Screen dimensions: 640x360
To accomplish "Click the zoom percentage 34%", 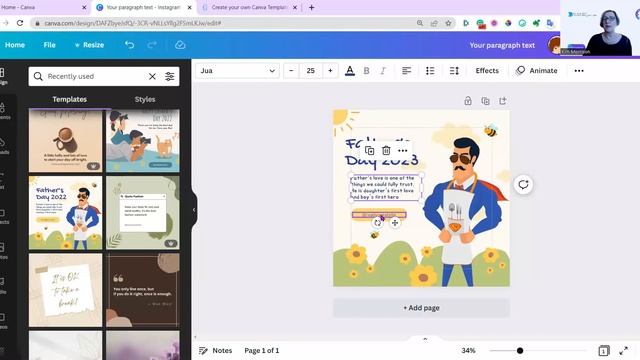I will click(x=468, y=350).
